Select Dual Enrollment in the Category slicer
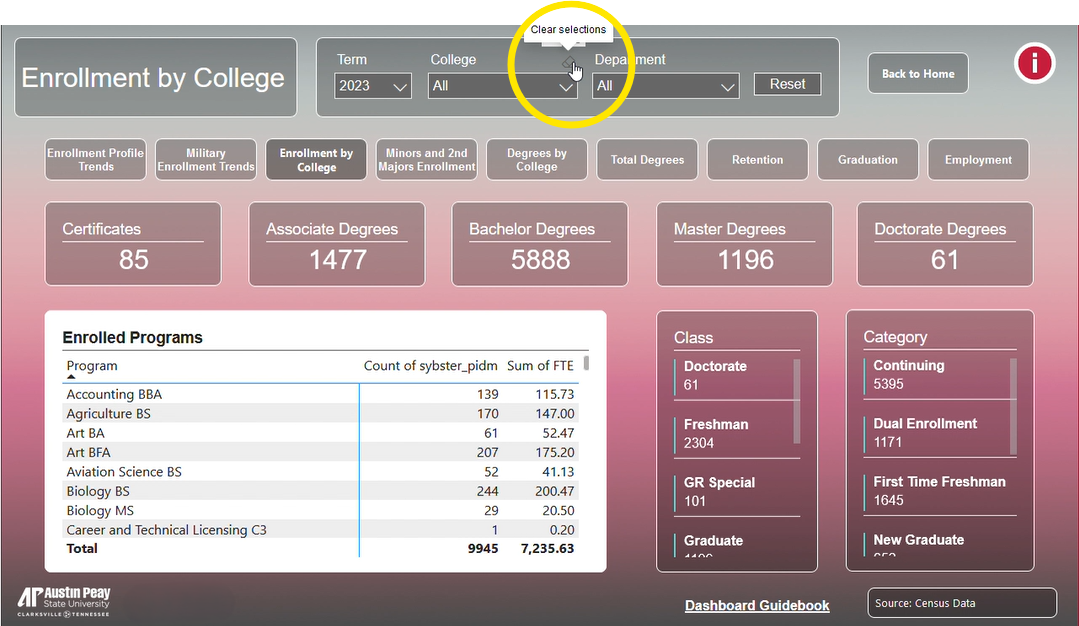The image size is (1079, 626). (925, 432)
